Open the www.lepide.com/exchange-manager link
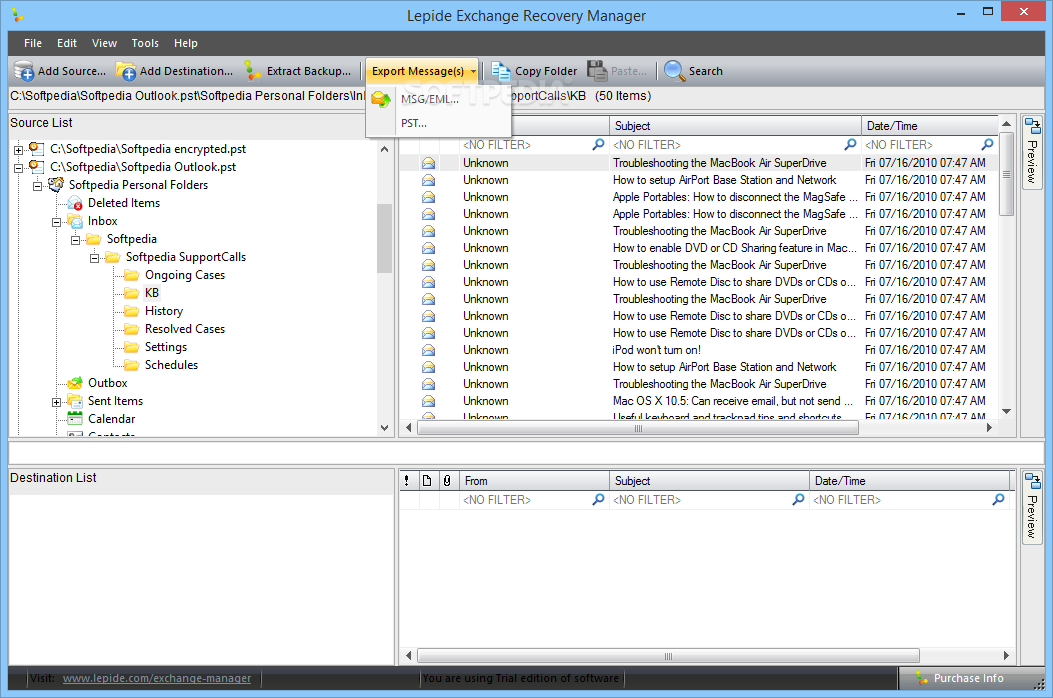Image resolution: width=1053 pixels, height=698 pixels. [156, 679]
